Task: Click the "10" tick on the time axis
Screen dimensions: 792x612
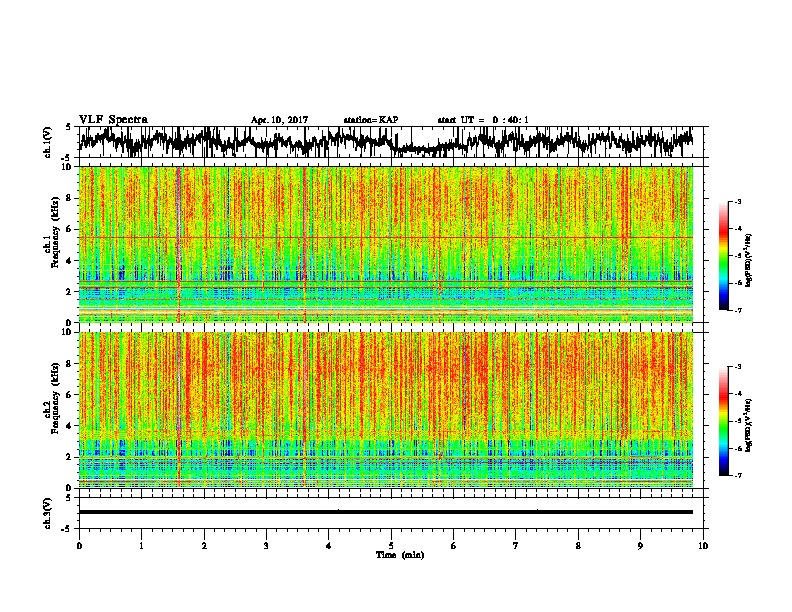Action: [703, 546]
